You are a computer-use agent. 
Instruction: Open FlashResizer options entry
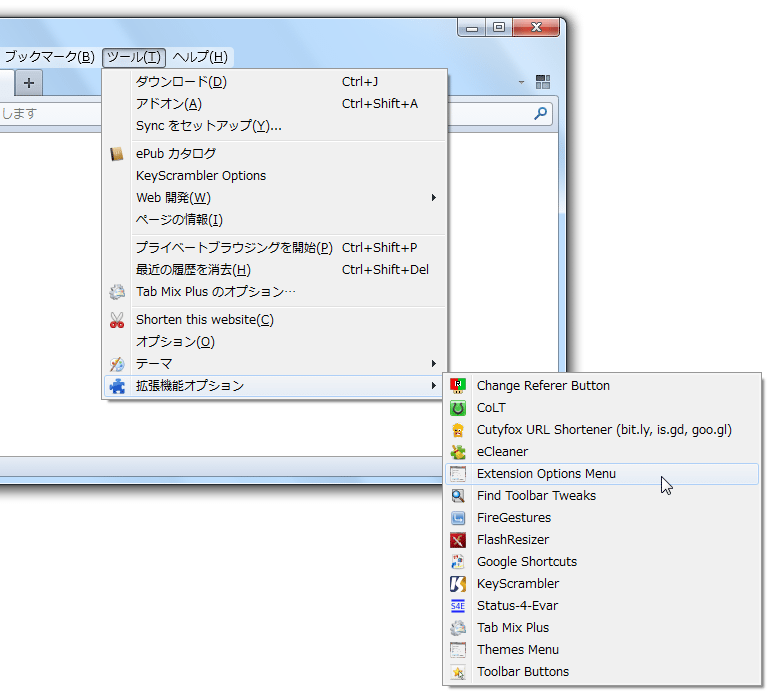click(602, 540)
